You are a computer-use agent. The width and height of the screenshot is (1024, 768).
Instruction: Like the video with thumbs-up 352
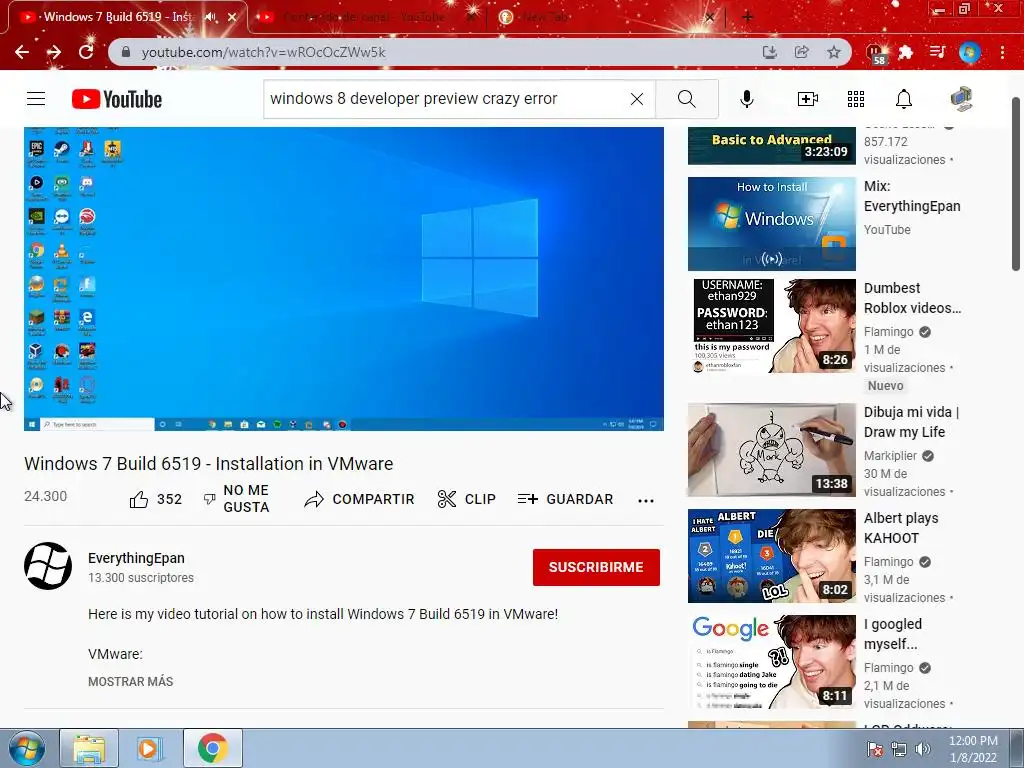[155, 500]
